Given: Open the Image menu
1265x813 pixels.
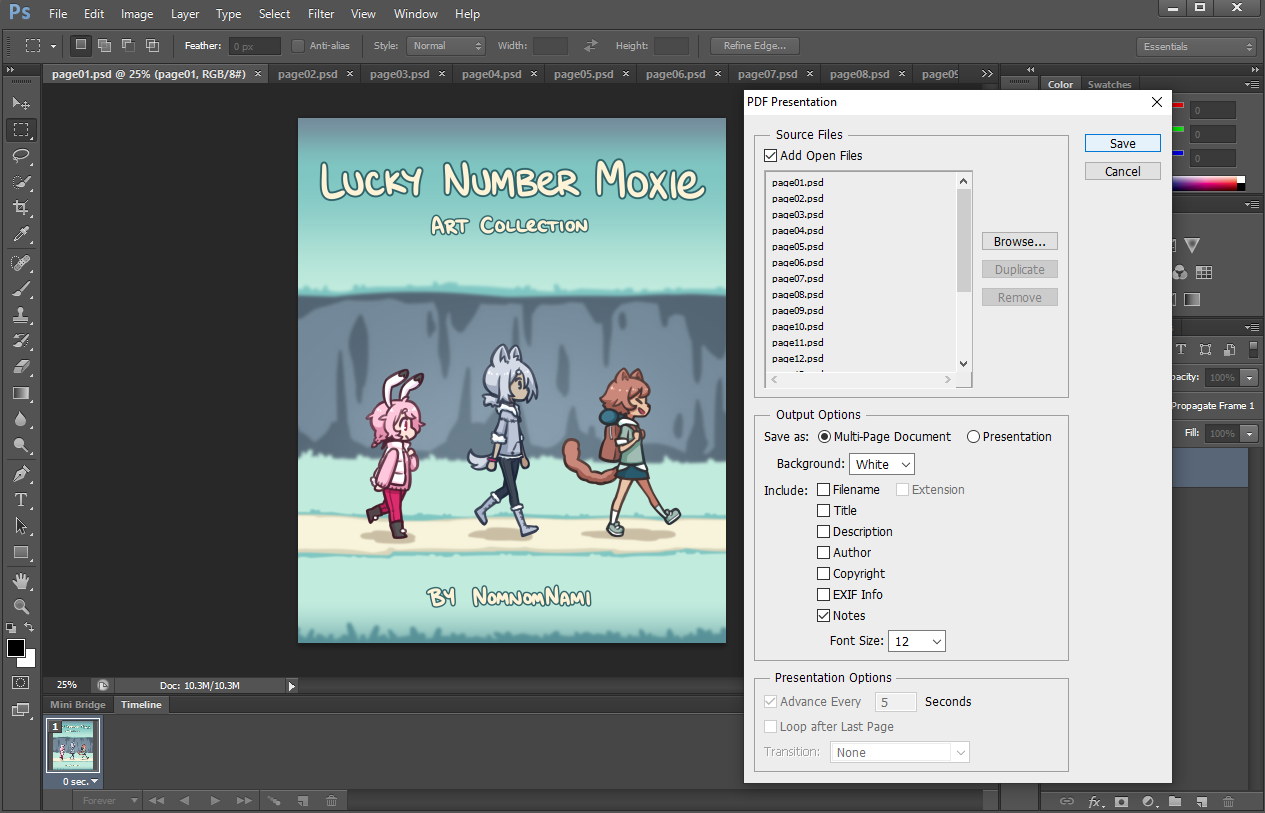Looking at the screenshot, I should coord(137,14).
